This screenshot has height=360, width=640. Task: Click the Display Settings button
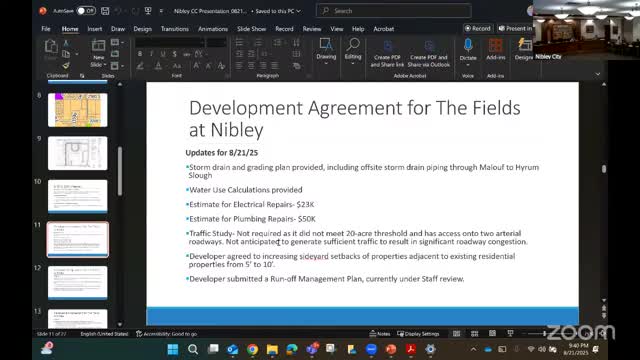click(418, 333)
